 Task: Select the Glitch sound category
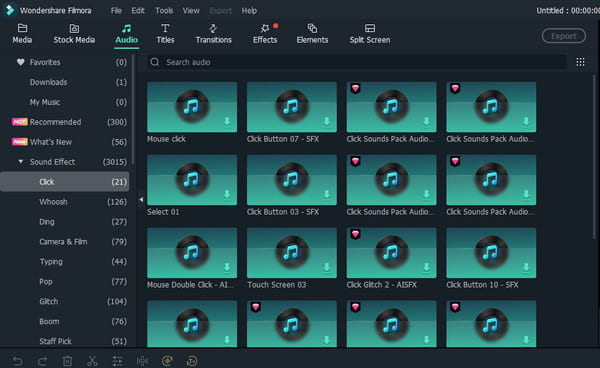[65, 301]
